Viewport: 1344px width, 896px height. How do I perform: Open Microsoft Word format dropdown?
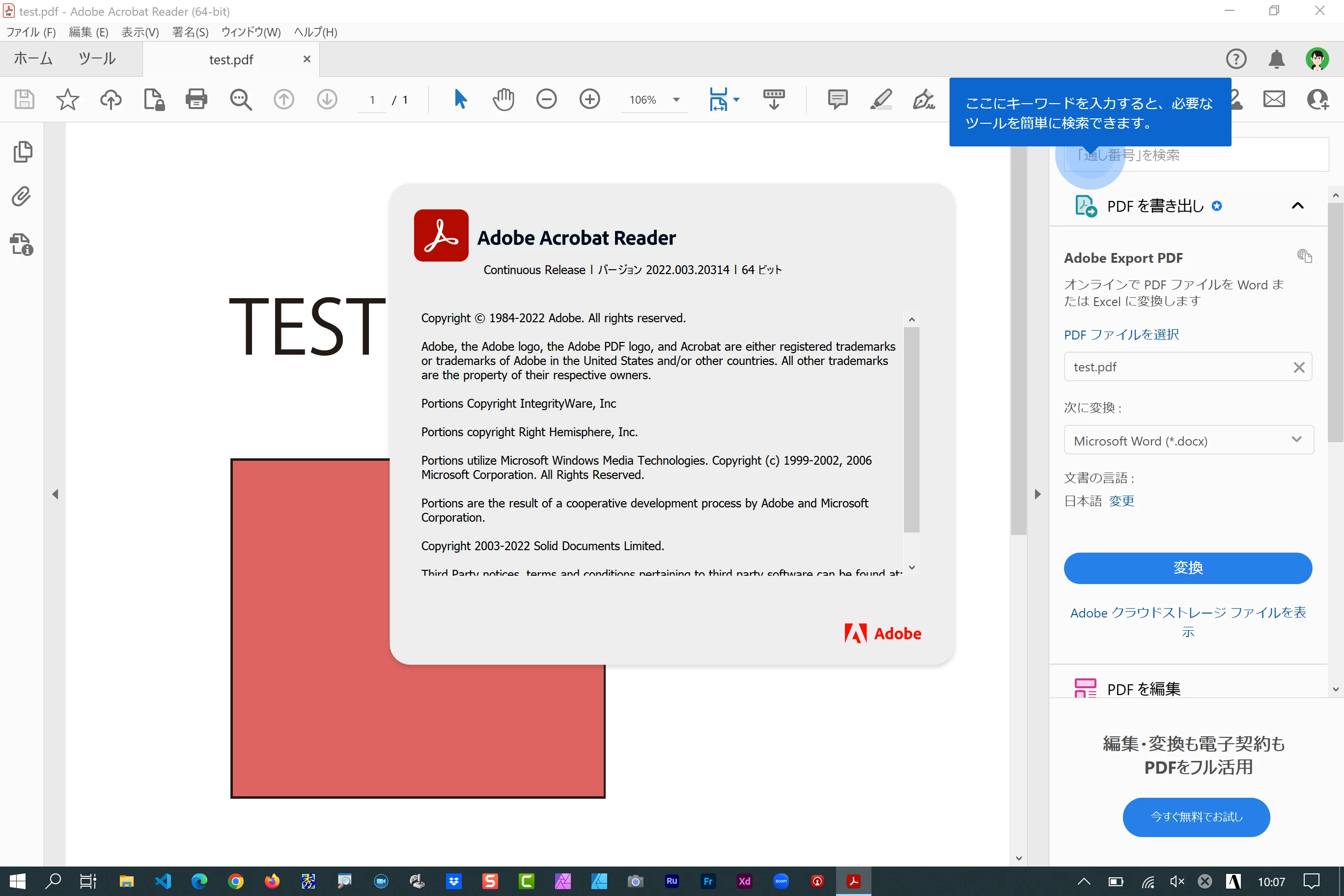[x=1188, y=440]
